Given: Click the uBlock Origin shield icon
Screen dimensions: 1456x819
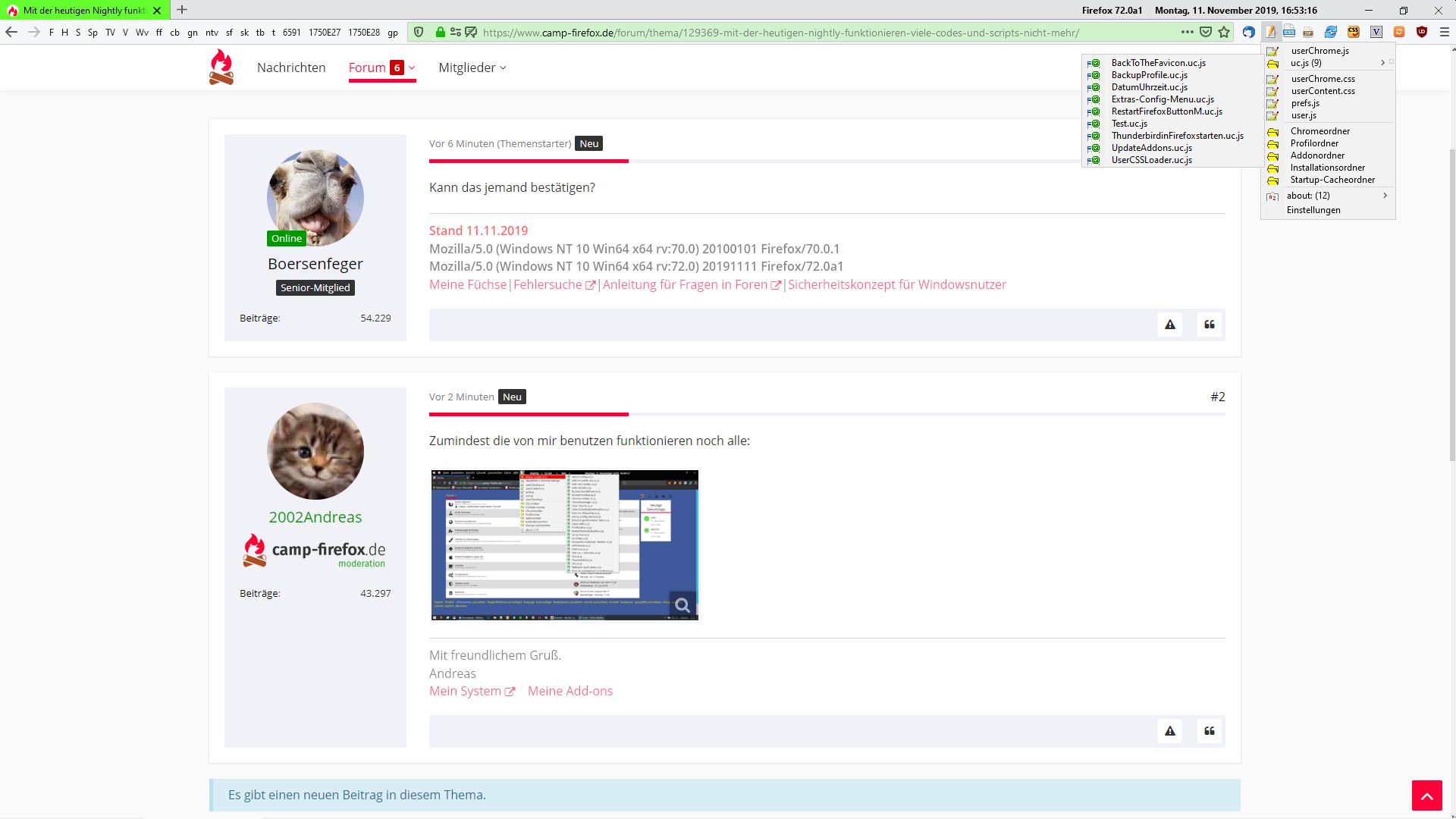Looking at the screenshot, I should [x=1422, y=32].
